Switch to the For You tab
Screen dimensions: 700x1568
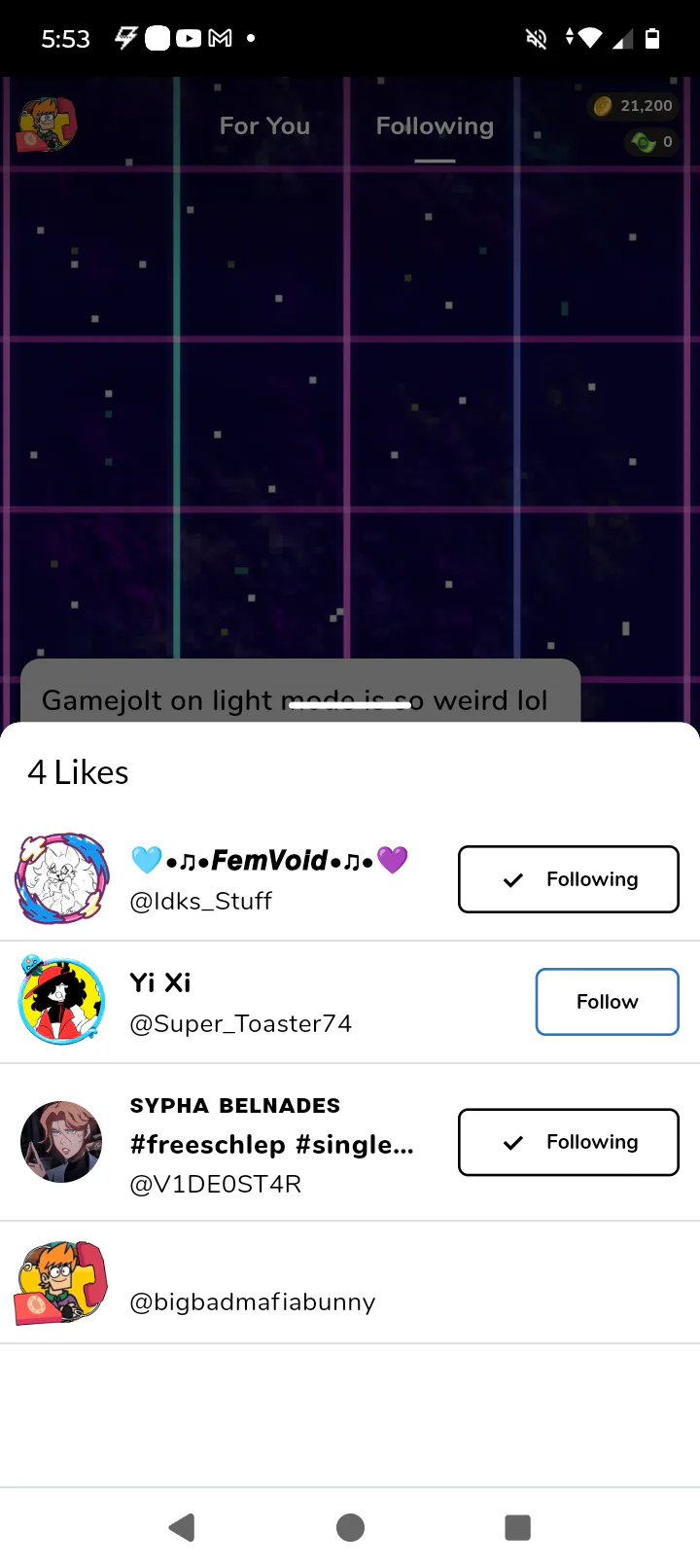[264, 126]
